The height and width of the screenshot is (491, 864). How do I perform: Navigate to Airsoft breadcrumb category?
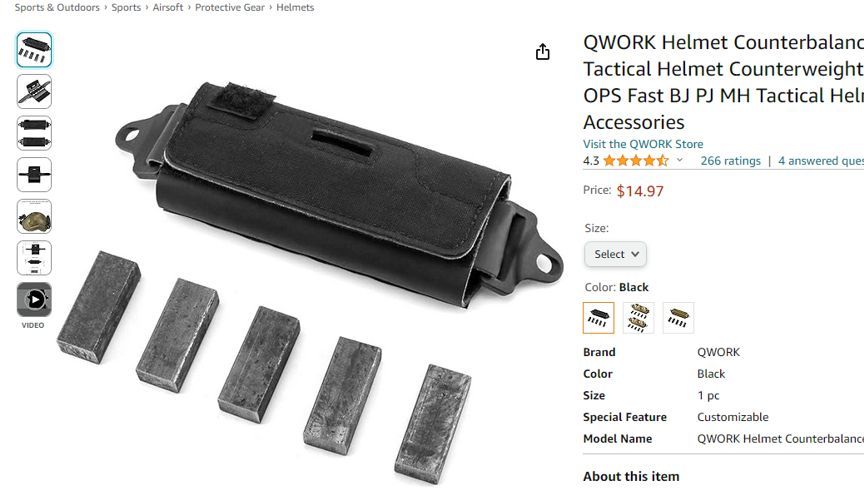(x=168, y=7)
